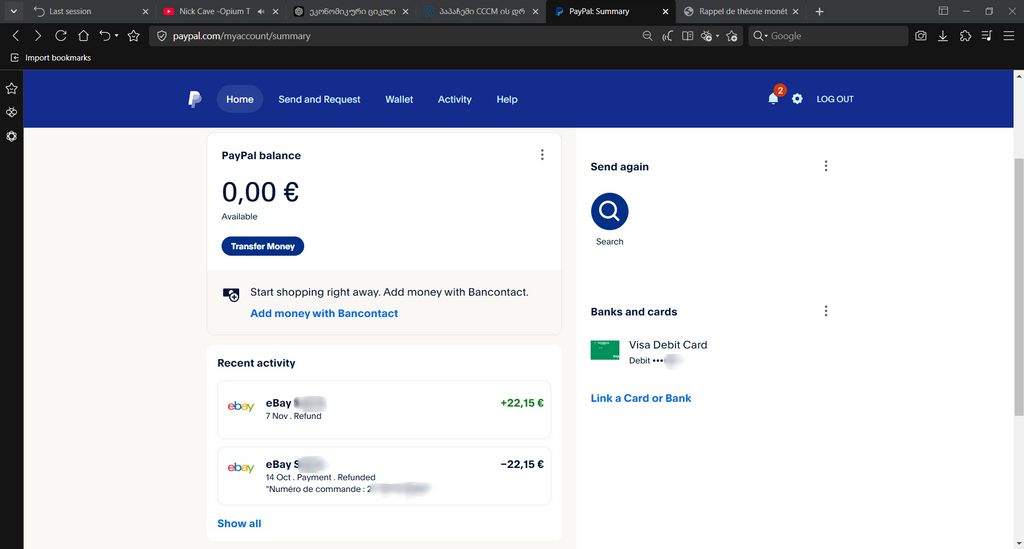Take a page screenshot with camera icon

coord(921,36)
